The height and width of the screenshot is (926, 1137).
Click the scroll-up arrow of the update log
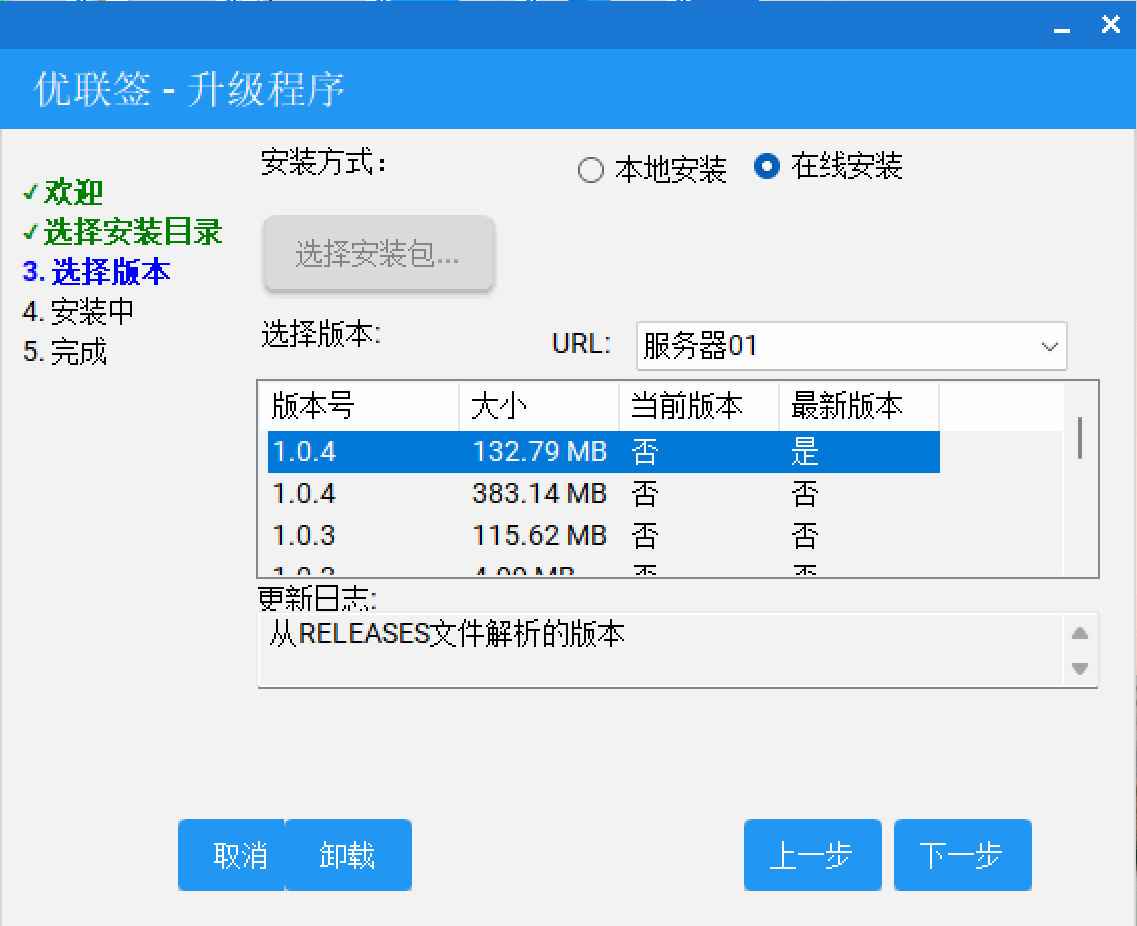pyautogui.click(x=1080, y=632)
